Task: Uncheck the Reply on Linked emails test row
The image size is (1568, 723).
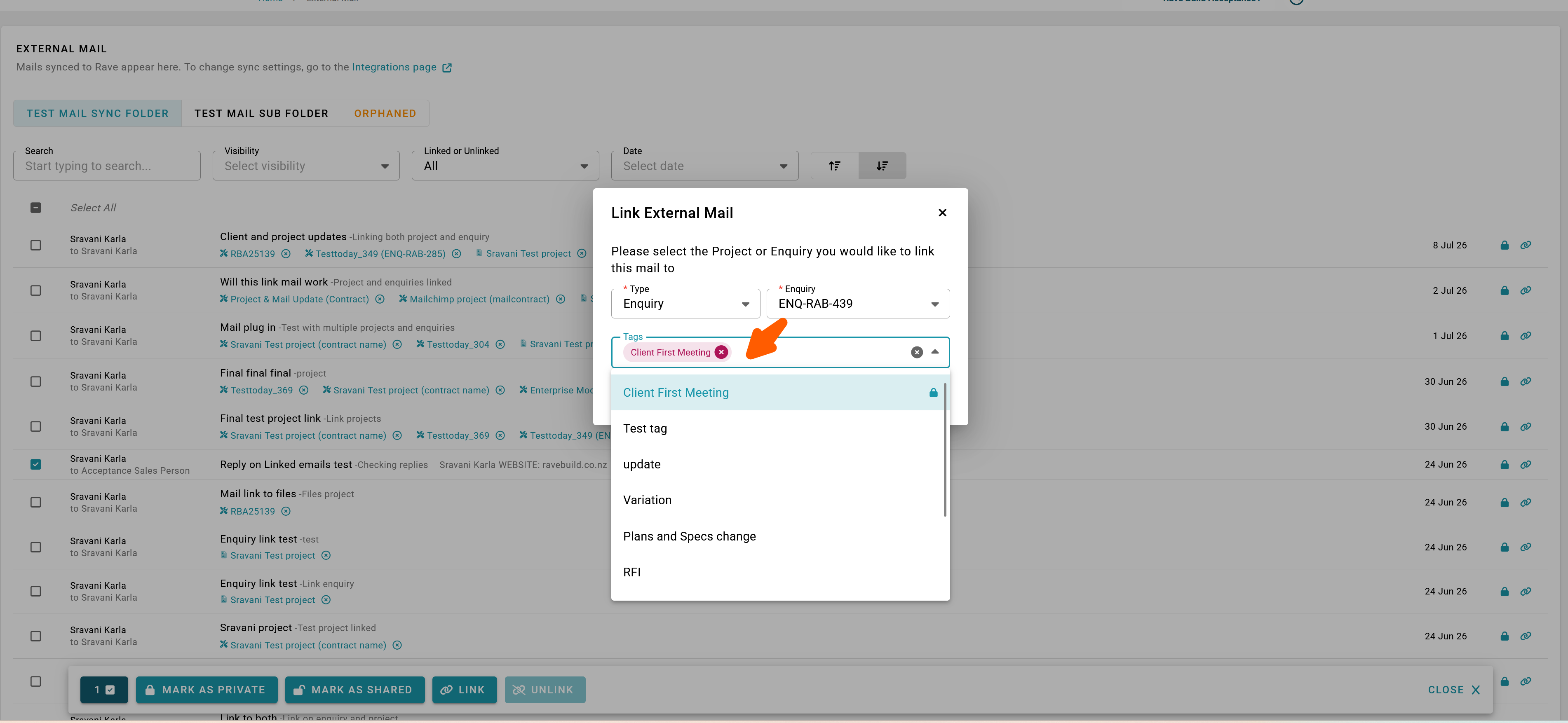Action: coord(36,464)
